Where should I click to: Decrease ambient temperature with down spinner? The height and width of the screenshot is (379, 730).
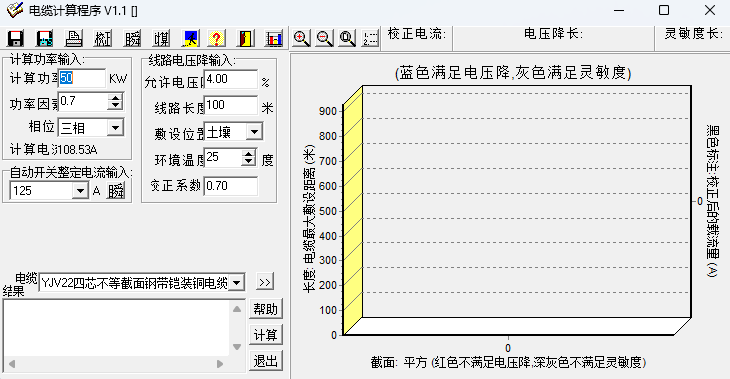[x=249, y=162]
